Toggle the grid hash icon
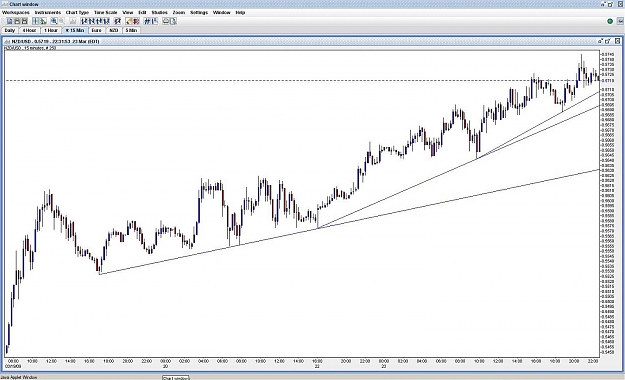Screen dimensions: 625x380 [x=147, y=21]
